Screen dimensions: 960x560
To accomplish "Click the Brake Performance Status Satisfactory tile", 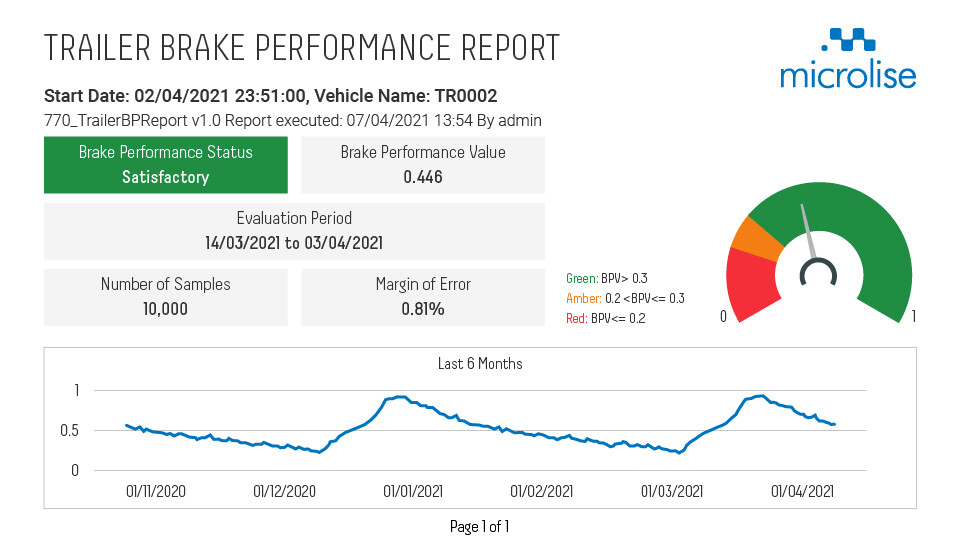I will (166, 165).
